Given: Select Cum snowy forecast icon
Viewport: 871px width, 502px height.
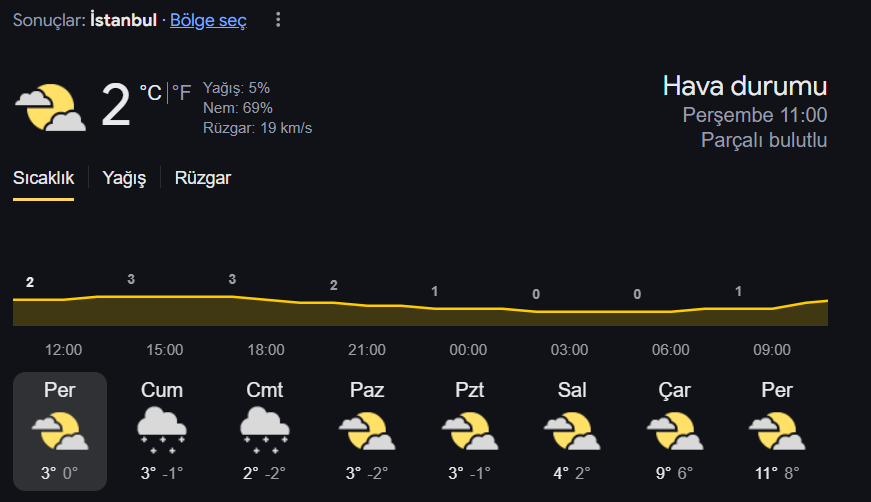Looking at the screenshot, I should tap(162, 430).
